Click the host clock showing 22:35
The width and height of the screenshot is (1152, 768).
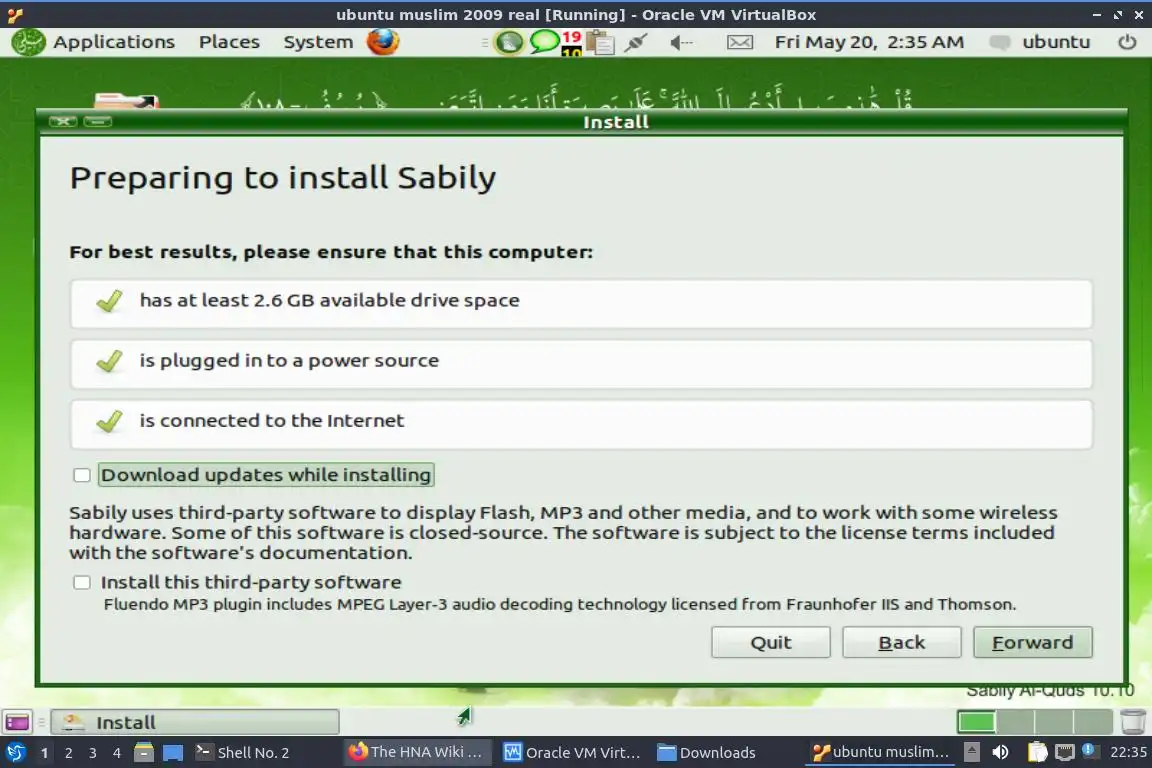(x=1128, y=752)
